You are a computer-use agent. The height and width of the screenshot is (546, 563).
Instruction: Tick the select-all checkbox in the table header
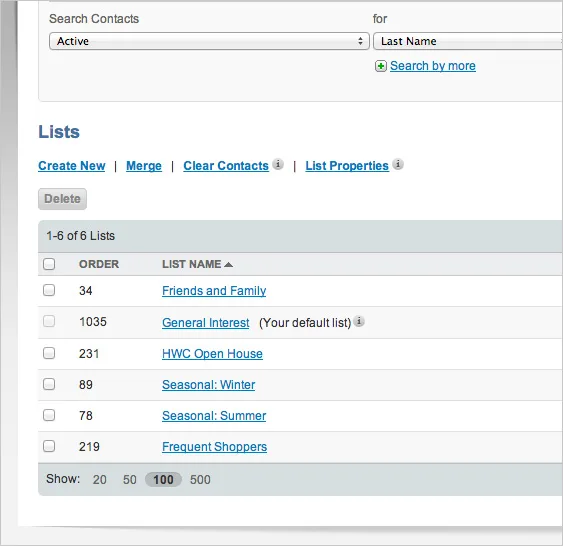click(x=49, y=264)
